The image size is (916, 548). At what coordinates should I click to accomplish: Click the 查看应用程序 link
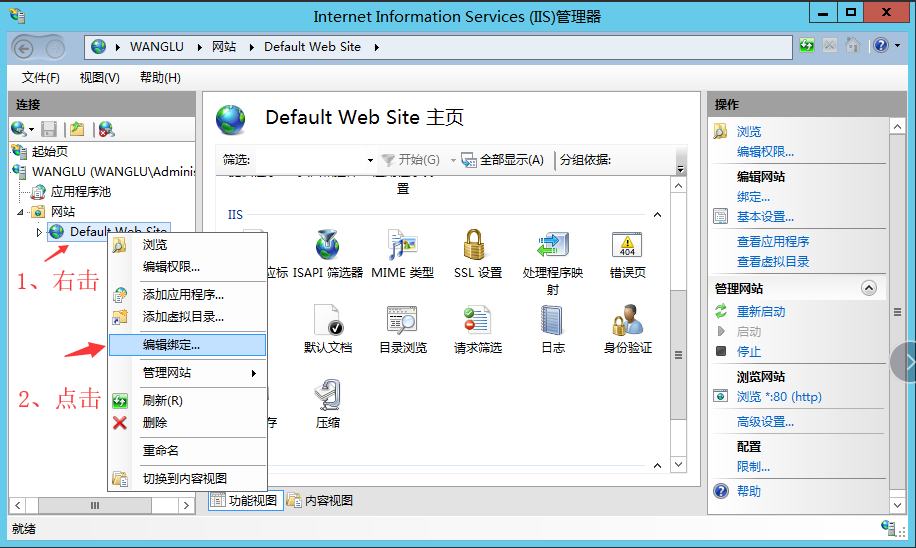point(773,241)
